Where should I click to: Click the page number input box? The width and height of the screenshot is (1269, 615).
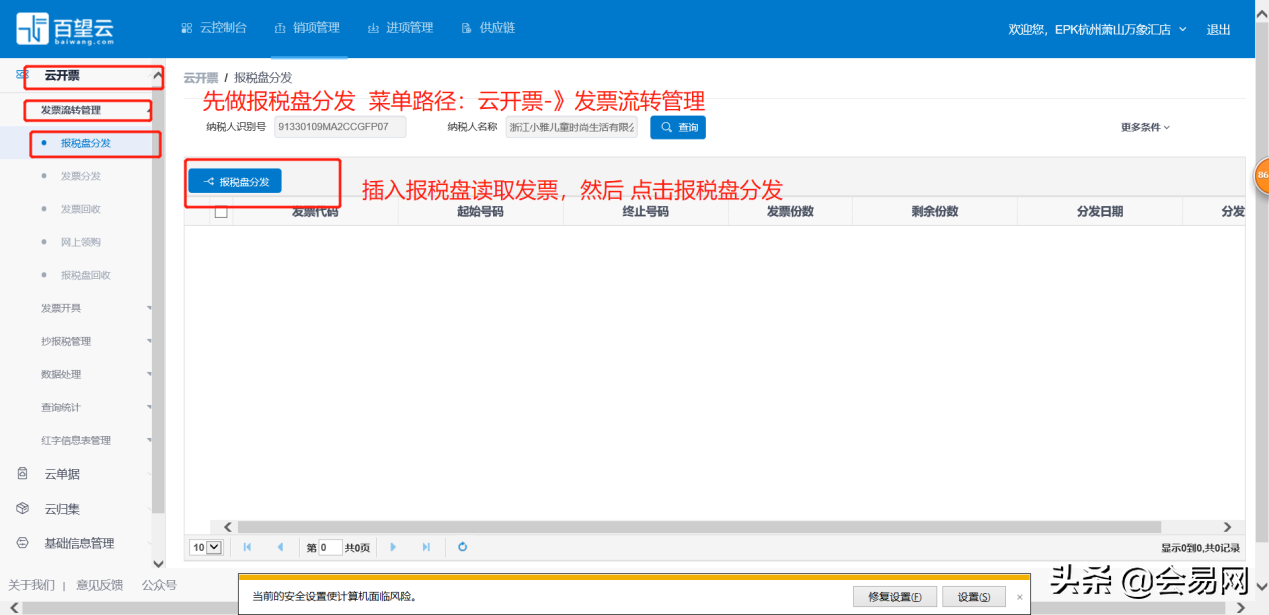coord(330,547)
